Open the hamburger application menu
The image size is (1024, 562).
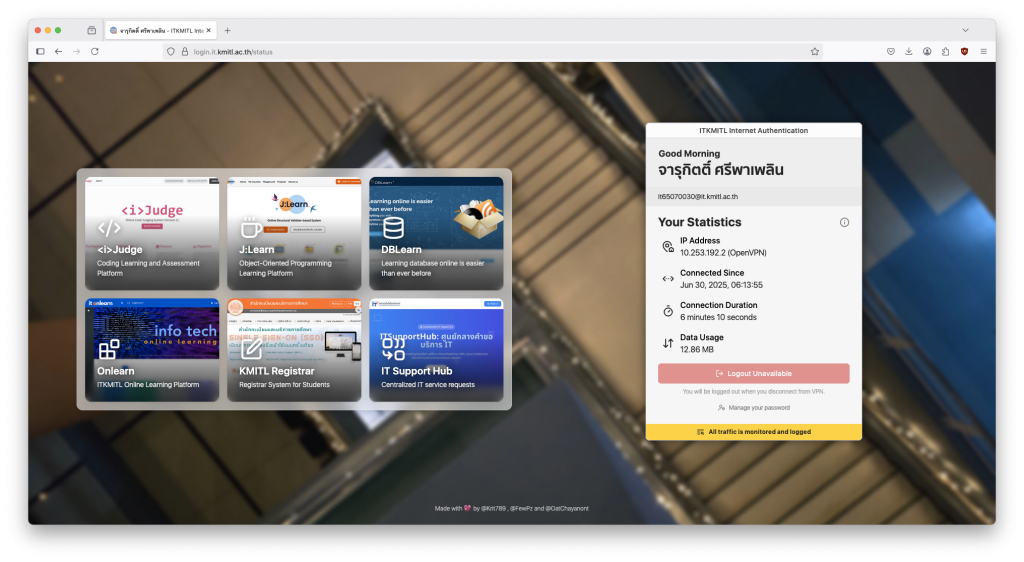984,52
